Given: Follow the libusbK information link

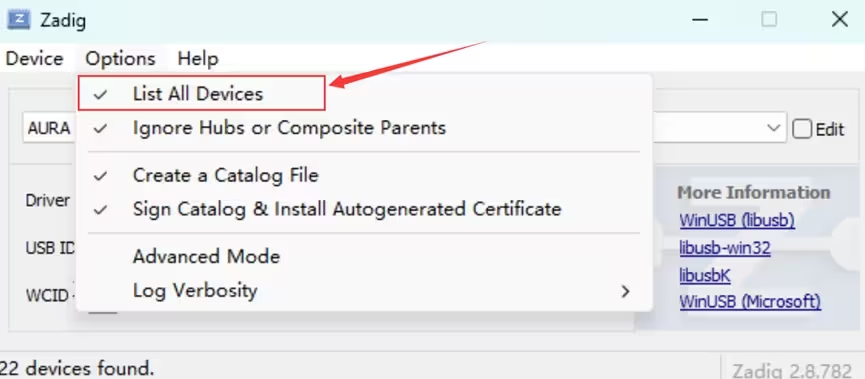Looking at the screenshot, I should 705,275.
